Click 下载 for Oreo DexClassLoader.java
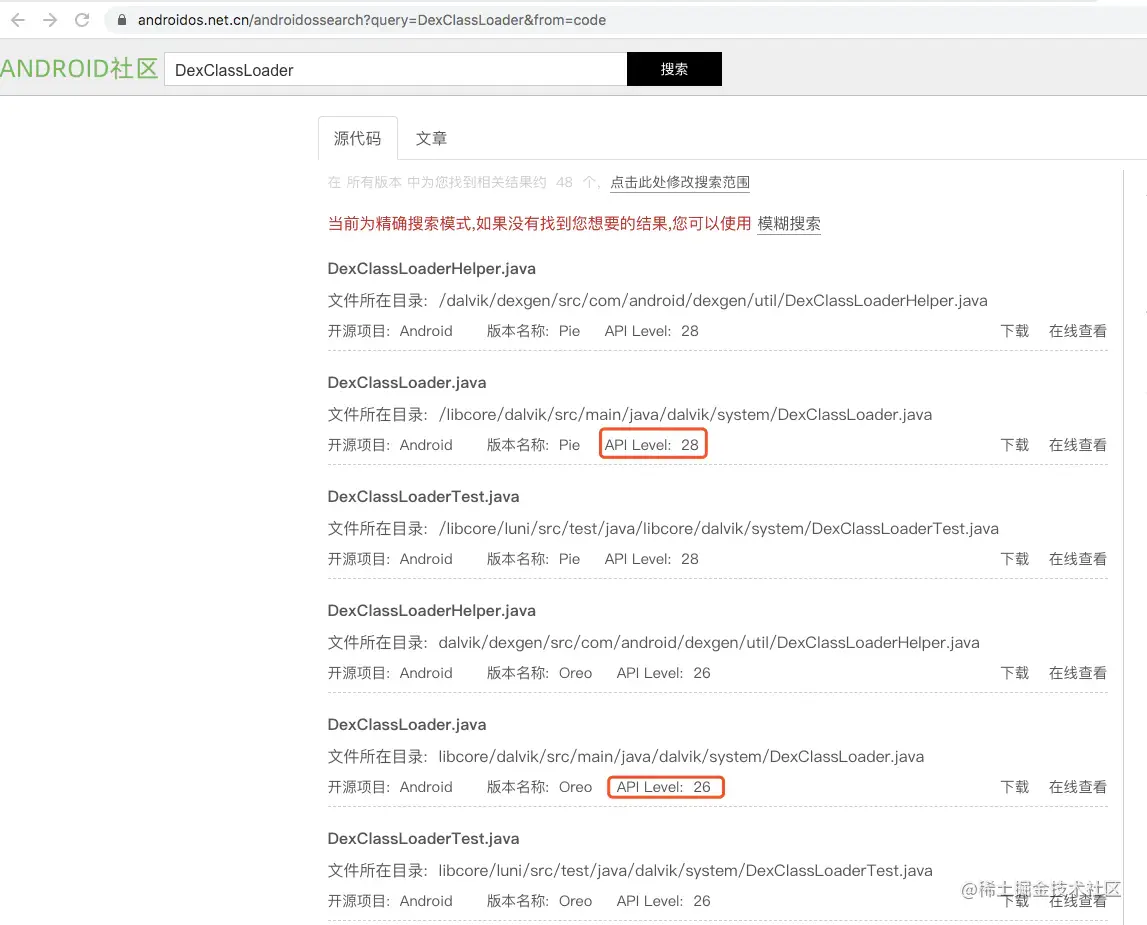 coord(1015,788)
